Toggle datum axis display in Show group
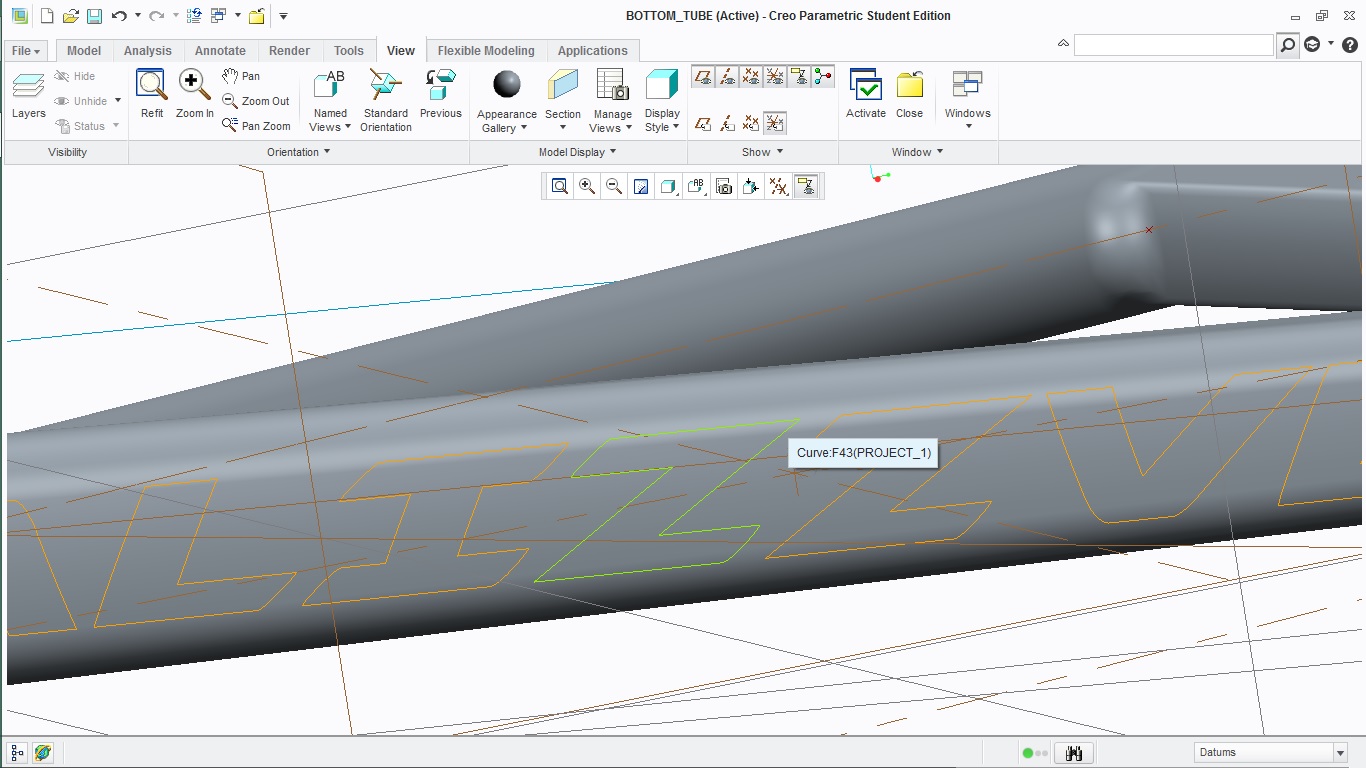 (x=727, y=77)
